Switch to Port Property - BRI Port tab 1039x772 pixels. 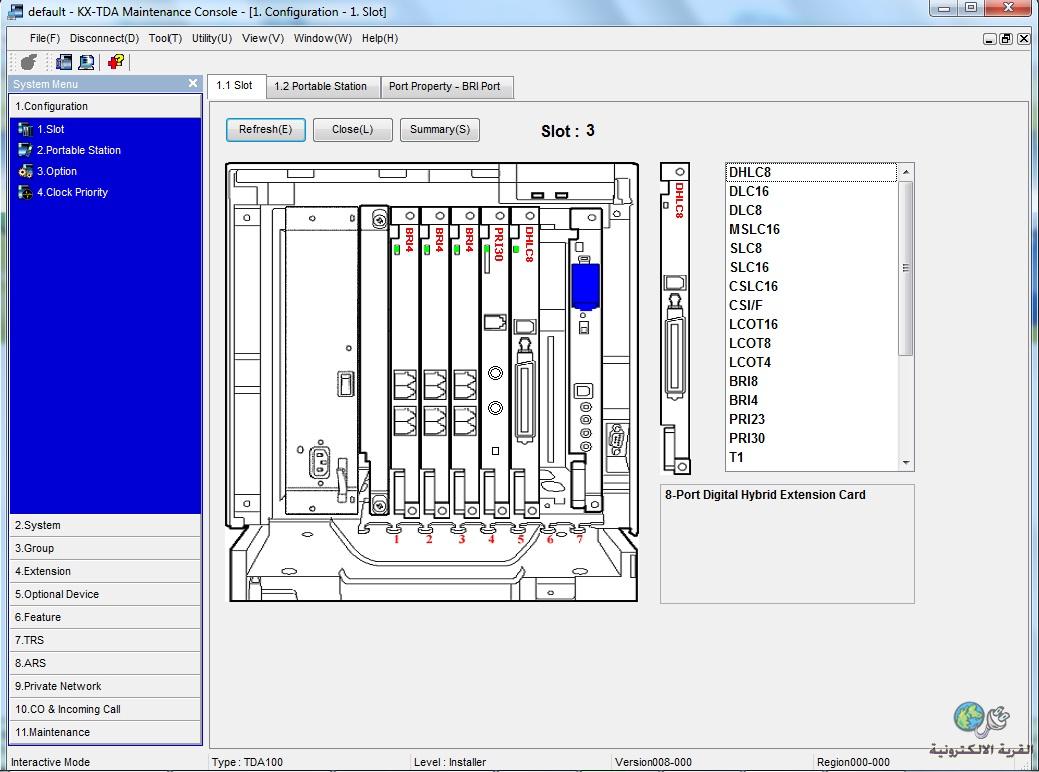pos(445,86)
